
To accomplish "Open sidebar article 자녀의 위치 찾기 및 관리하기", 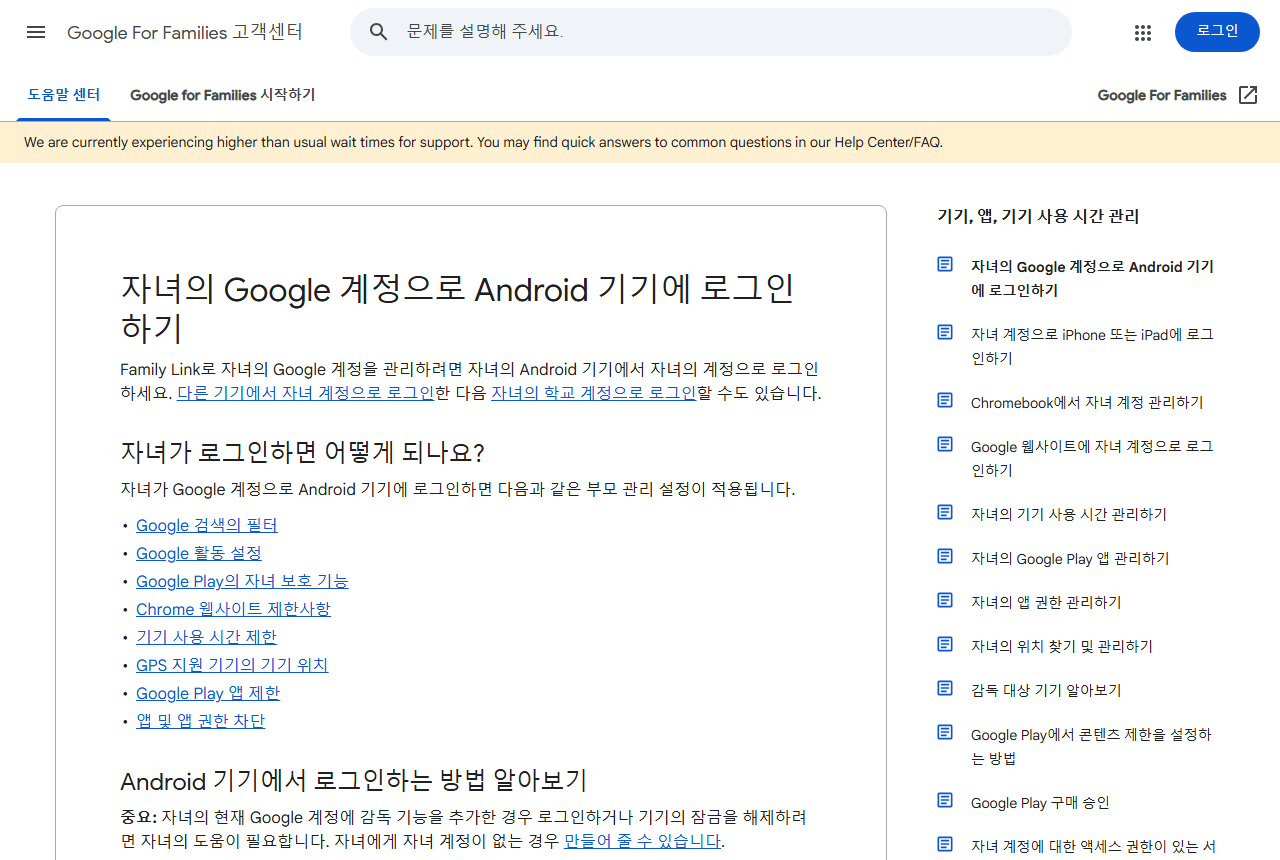I will pyautogui.click(x=1062, y=646).
